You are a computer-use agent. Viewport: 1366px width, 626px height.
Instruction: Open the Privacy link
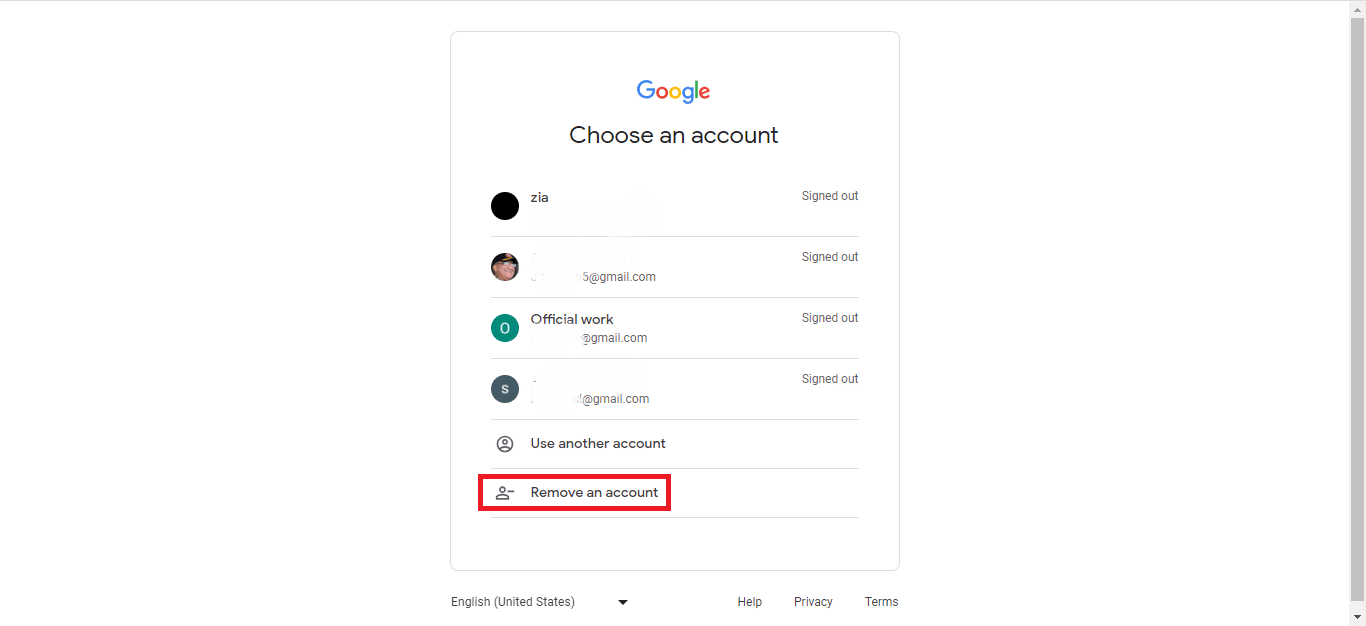pos(813,602)
